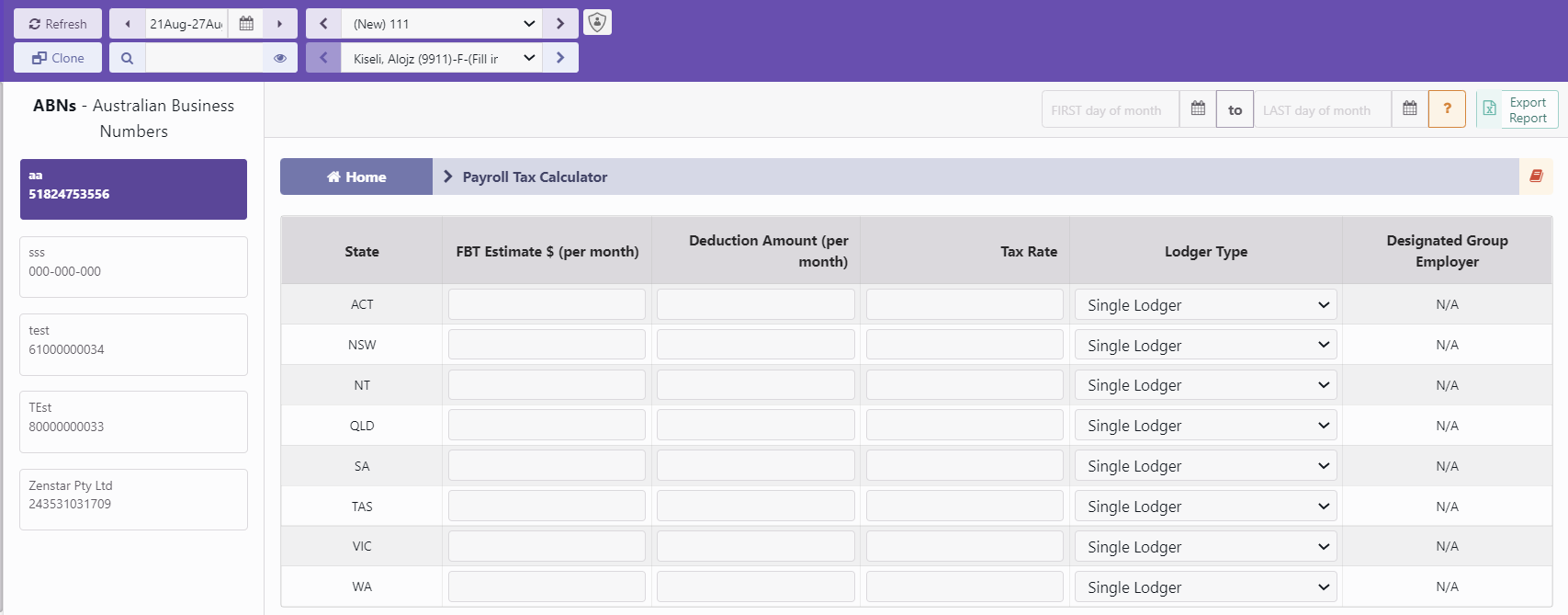Open the Kiseli, Alojz employee dropdown
Viewport: 1568px width, 615px height.
point(442,58)
